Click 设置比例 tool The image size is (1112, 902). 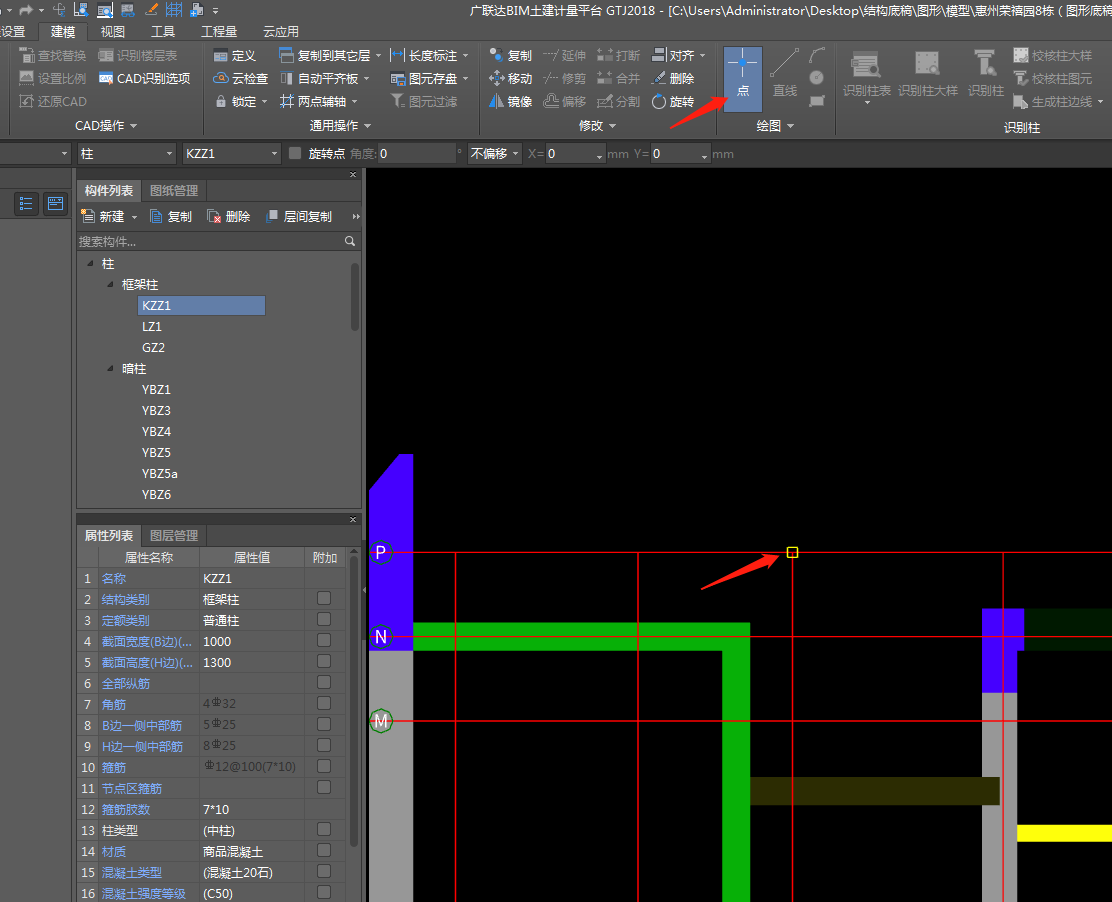coord(52,79)
